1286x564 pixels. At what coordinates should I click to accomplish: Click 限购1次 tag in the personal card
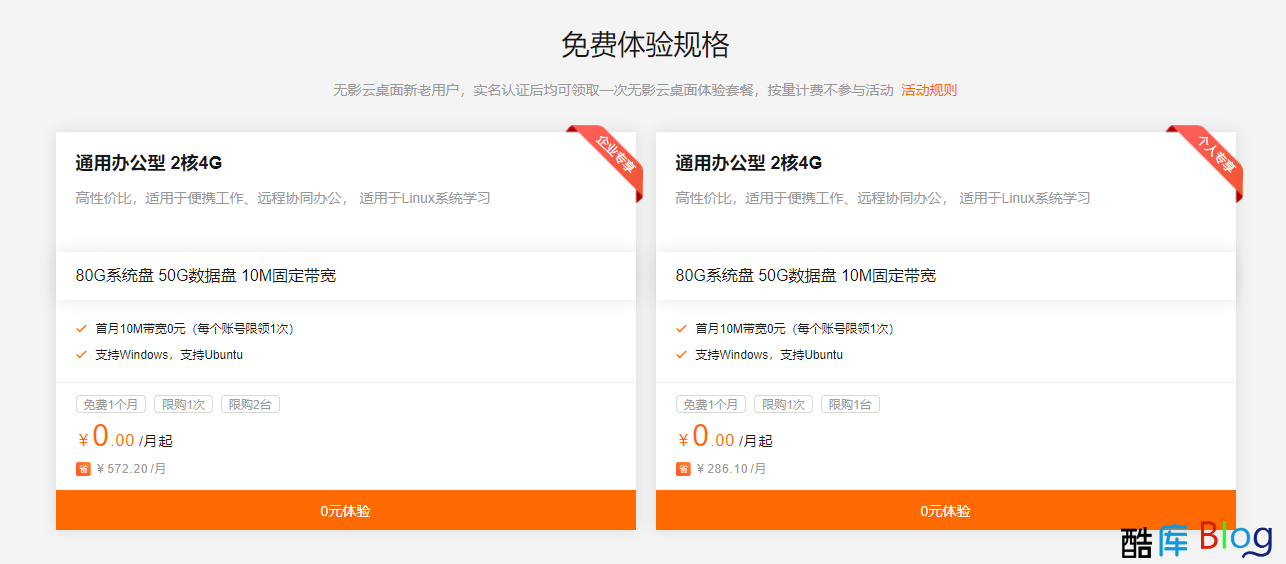pyautogui.click(x=783, y=405)
